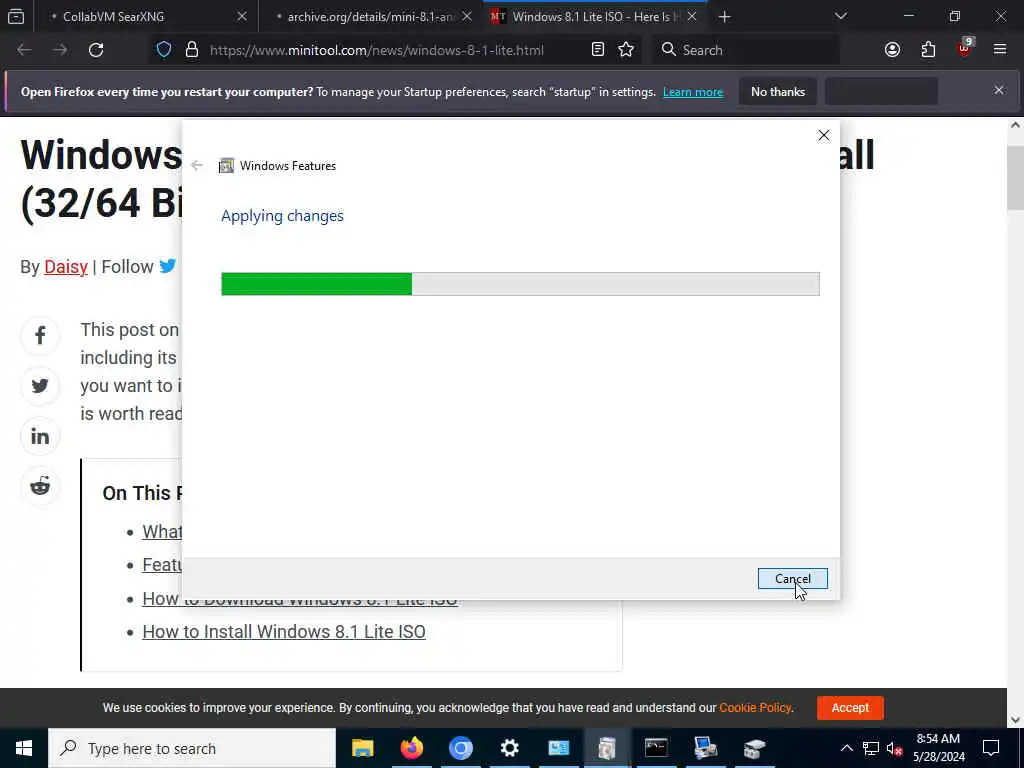Screen dimensions: 1024x768
Task: Go back to the previous page
Action: (x=24, y=50)
